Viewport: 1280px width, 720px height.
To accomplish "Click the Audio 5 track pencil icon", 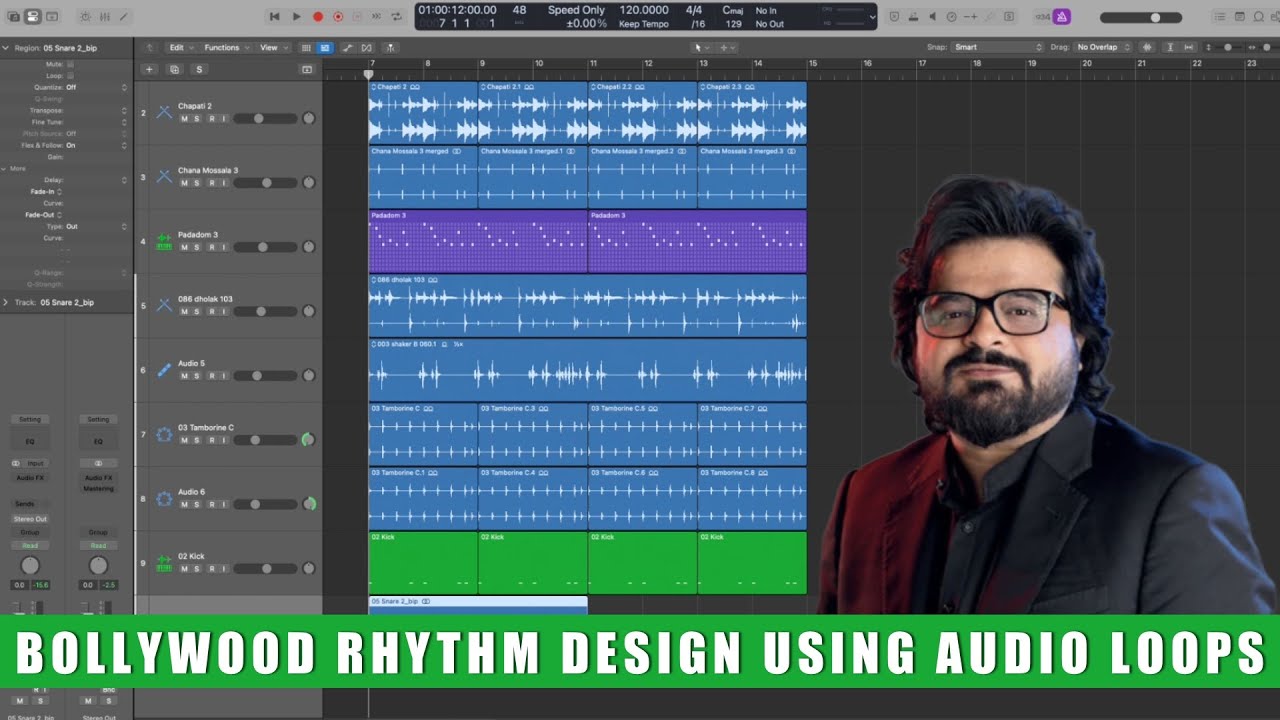I will tap(164, 369).
